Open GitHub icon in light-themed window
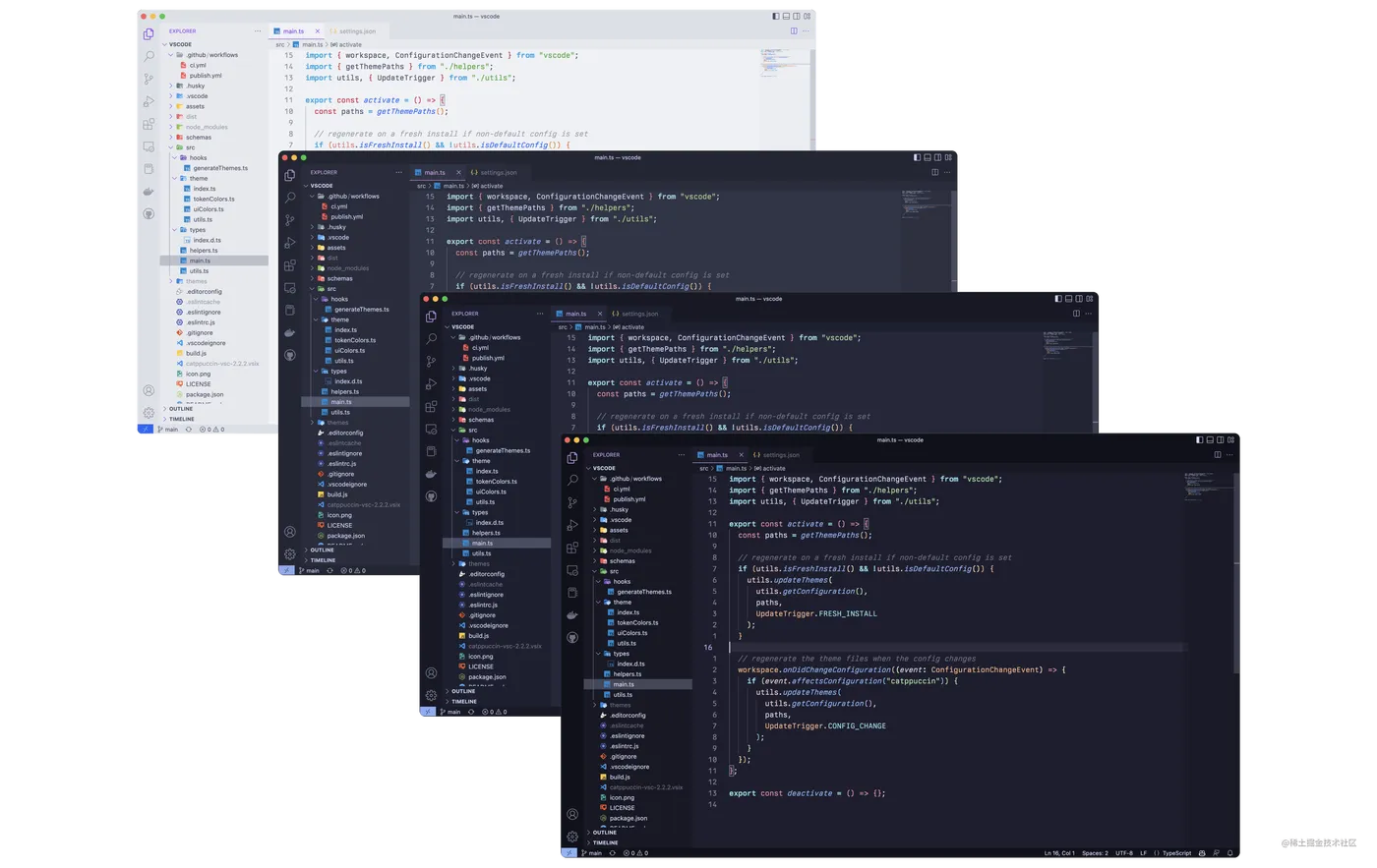This screenshot has width=1377, height=868. click(x=149, y=213)
